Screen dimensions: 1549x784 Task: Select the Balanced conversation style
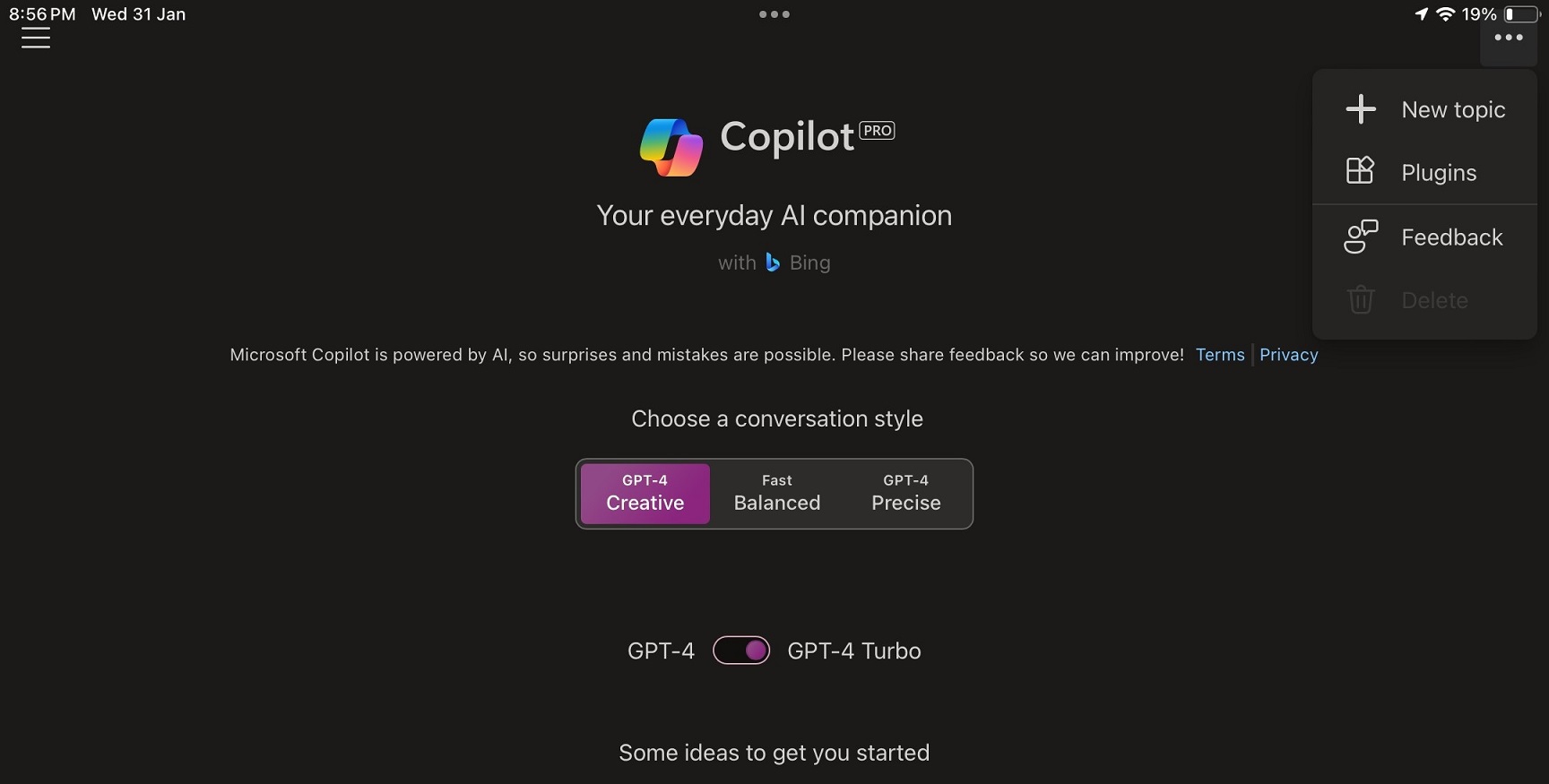[777, 494]
